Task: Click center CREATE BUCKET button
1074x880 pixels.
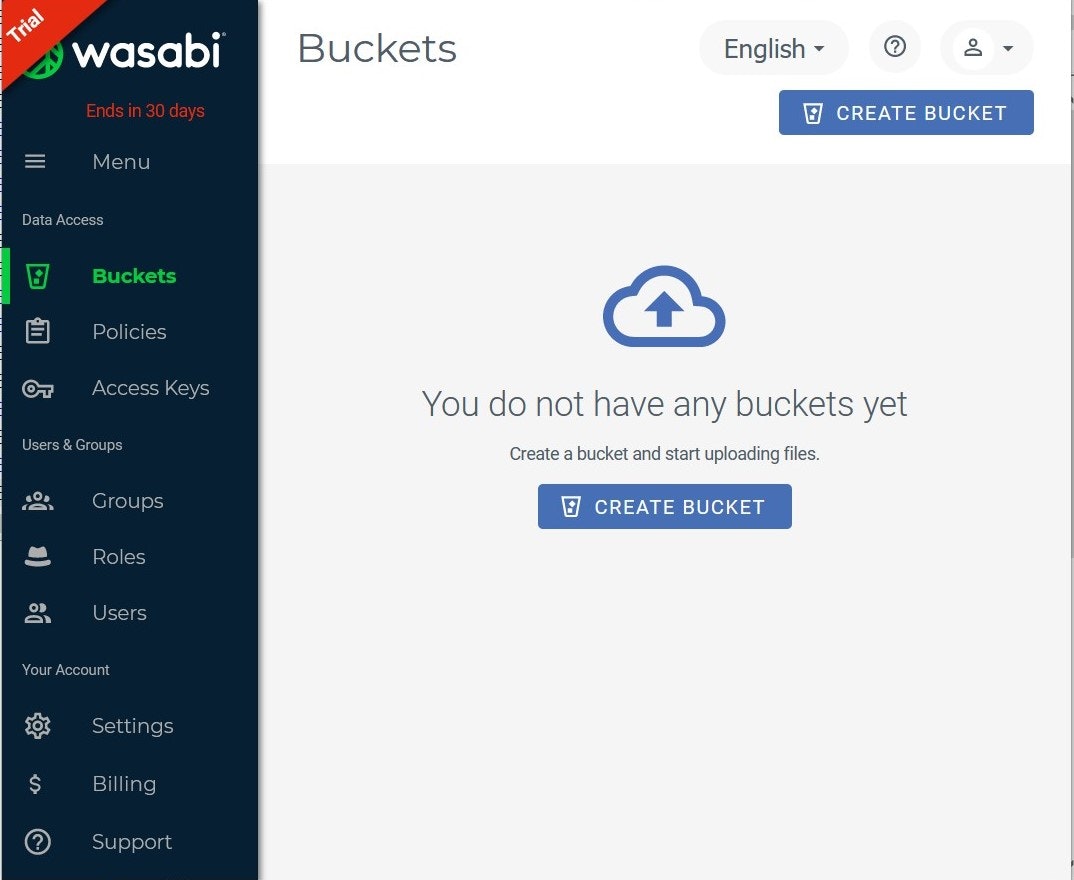Action: [x=664, y=507]
